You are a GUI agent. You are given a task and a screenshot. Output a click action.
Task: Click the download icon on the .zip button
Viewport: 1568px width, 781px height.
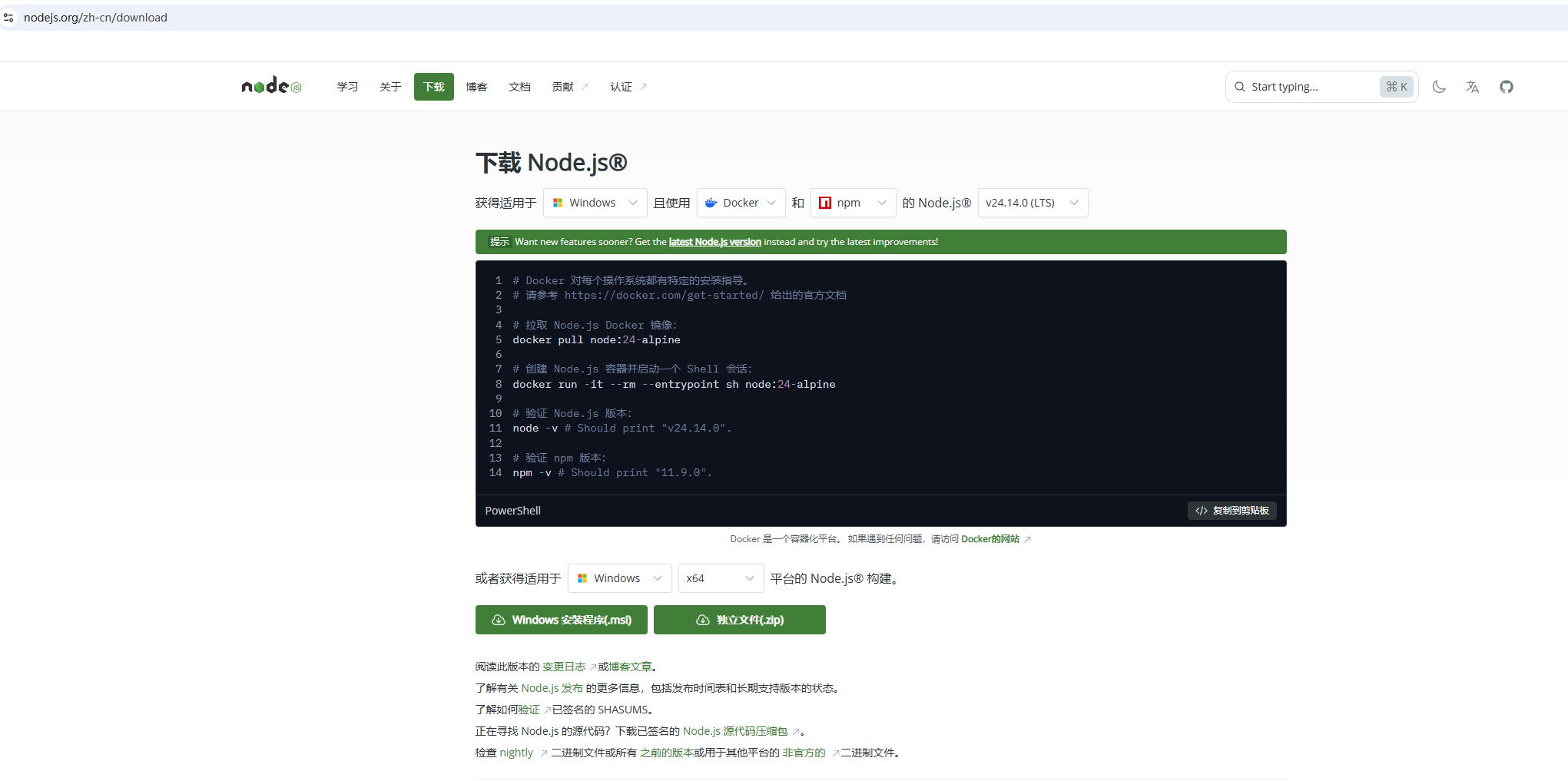(702, 620)
